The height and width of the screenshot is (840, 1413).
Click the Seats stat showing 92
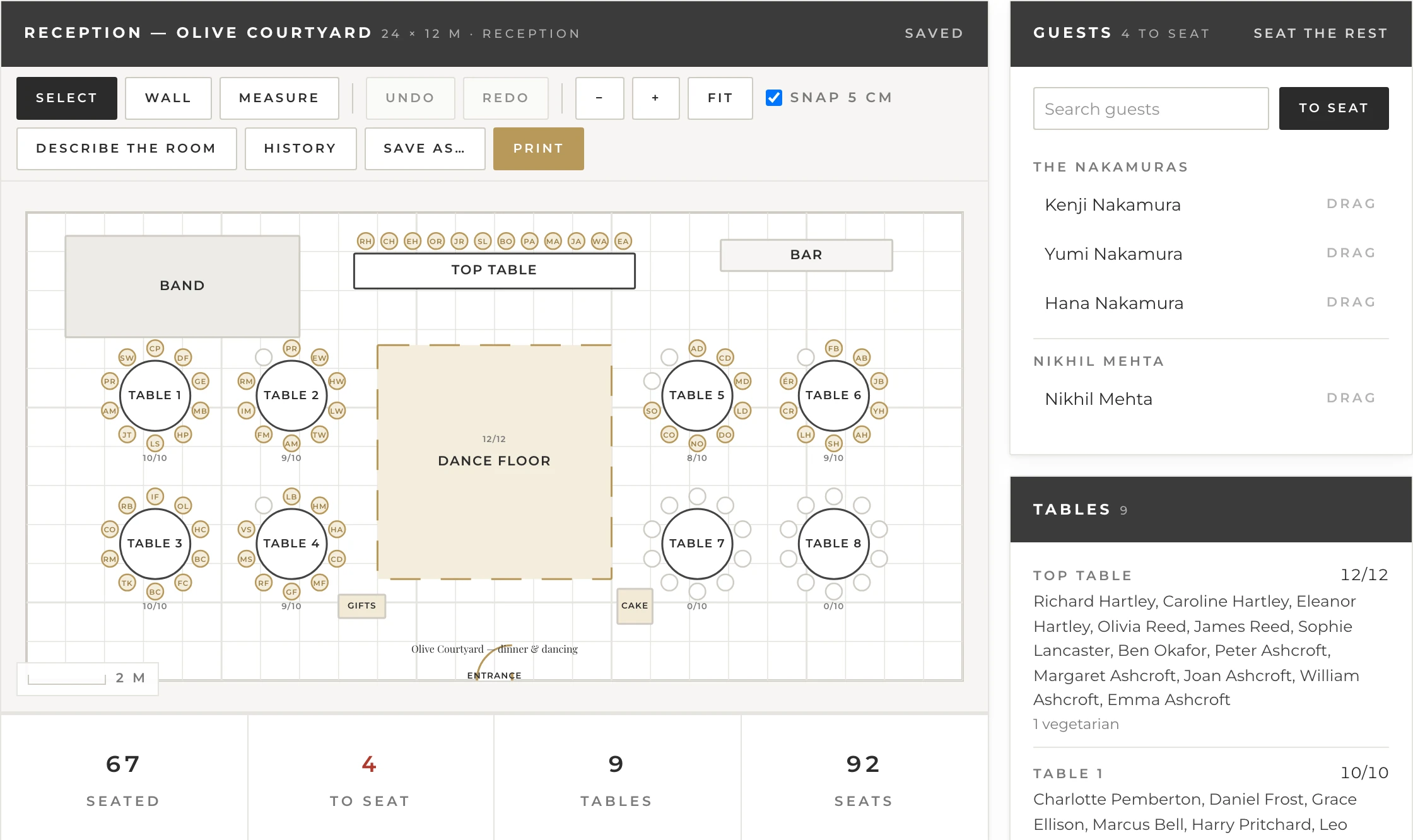coord(864,779)
